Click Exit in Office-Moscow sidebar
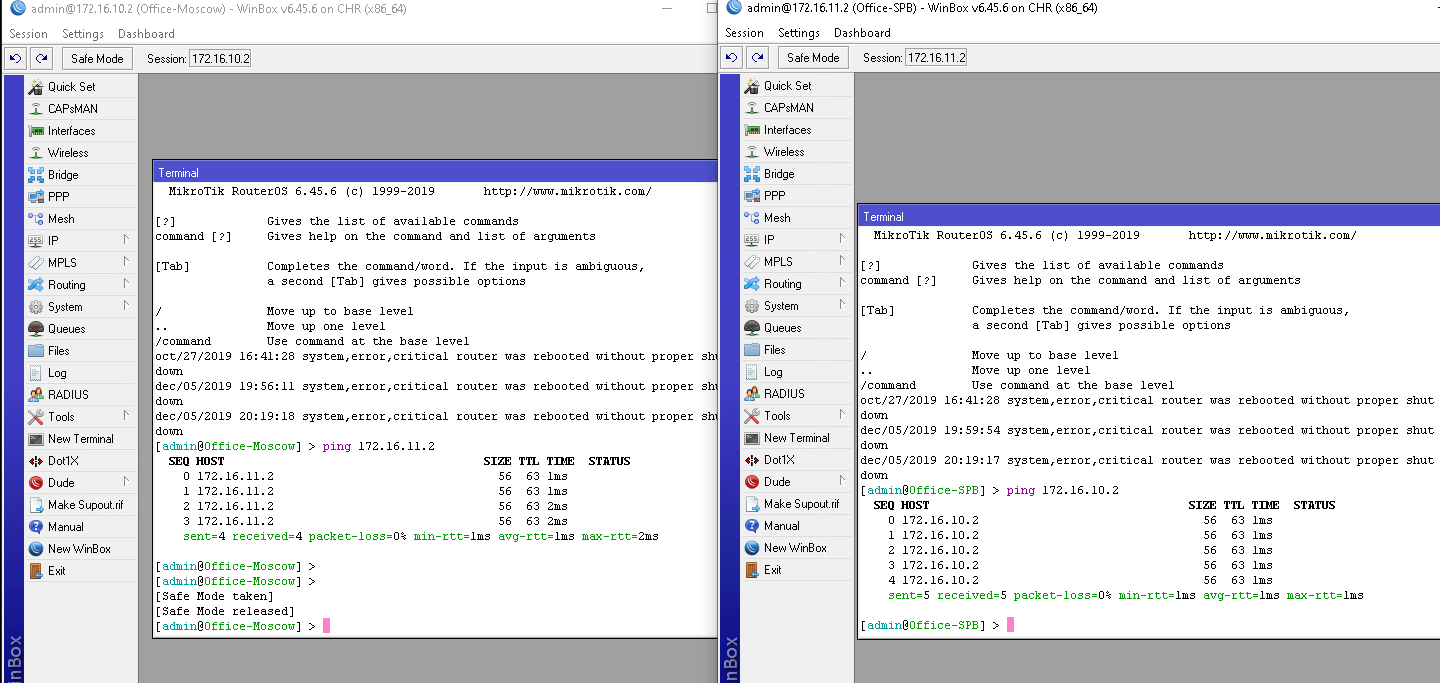Viewport: 1440px width, 683px height. [x=80, y=571]
